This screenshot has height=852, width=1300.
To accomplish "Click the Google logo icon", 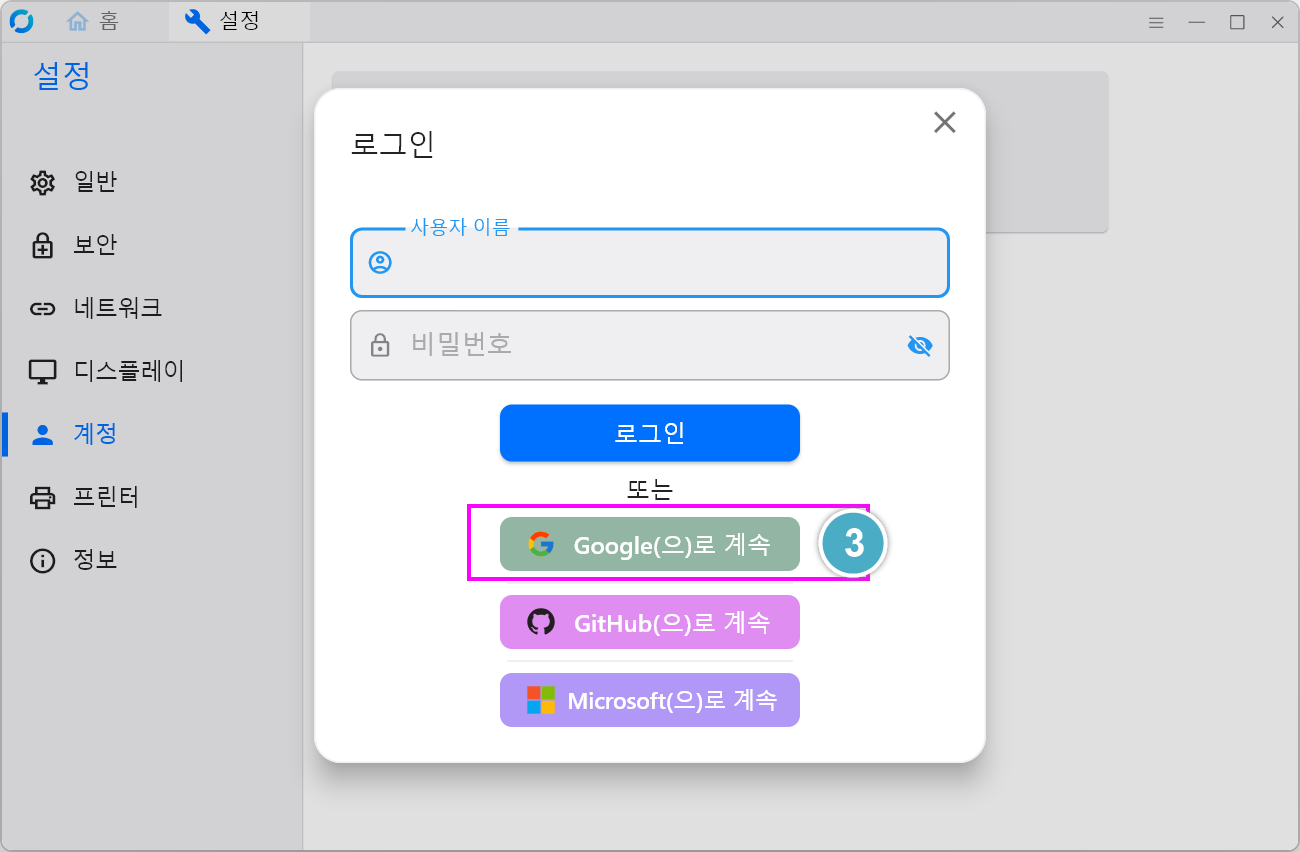I will (541, 544).
